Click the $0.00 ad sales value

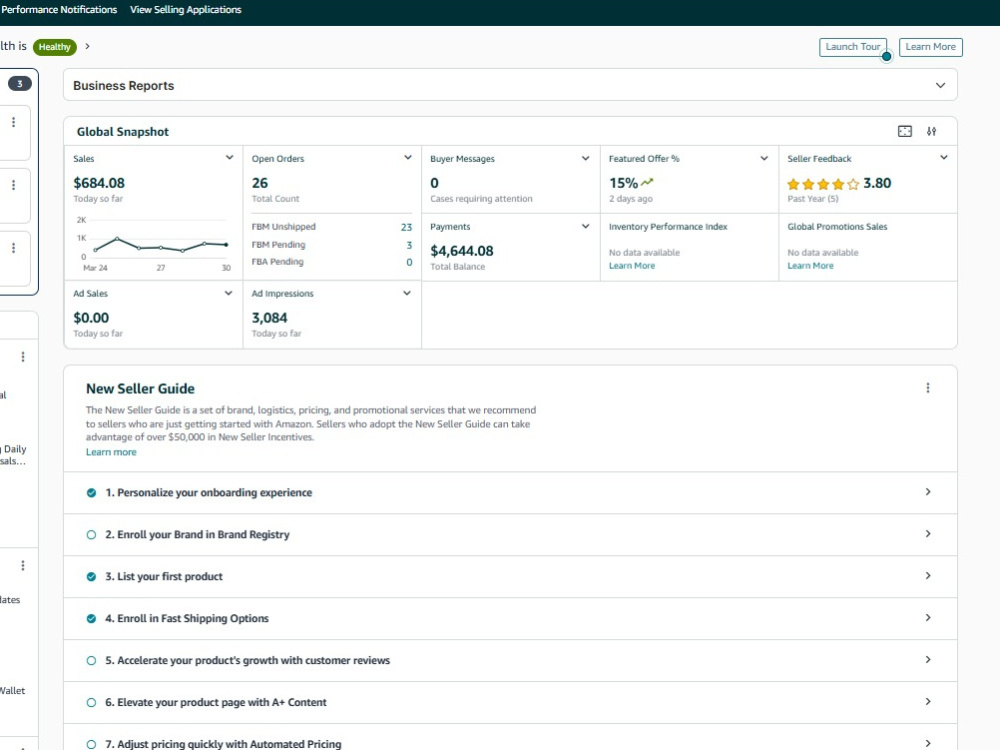tap(91, 318)
